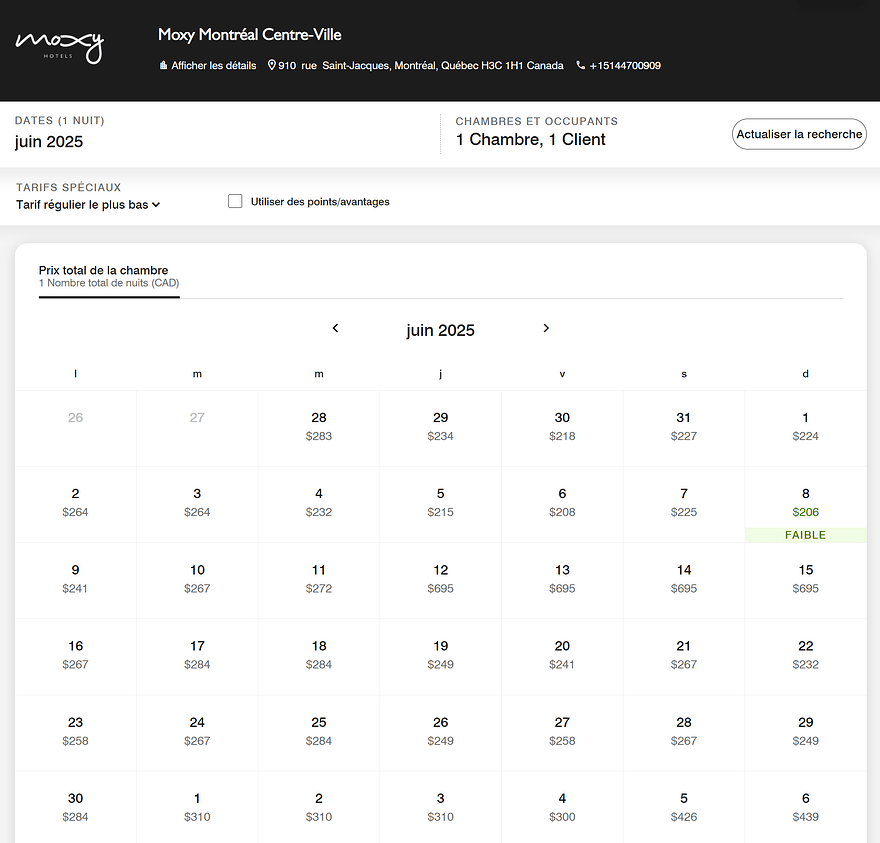The image size is (880, 843).
Task: Select June 29 priced at $249
Action: [x=805, y=733]
